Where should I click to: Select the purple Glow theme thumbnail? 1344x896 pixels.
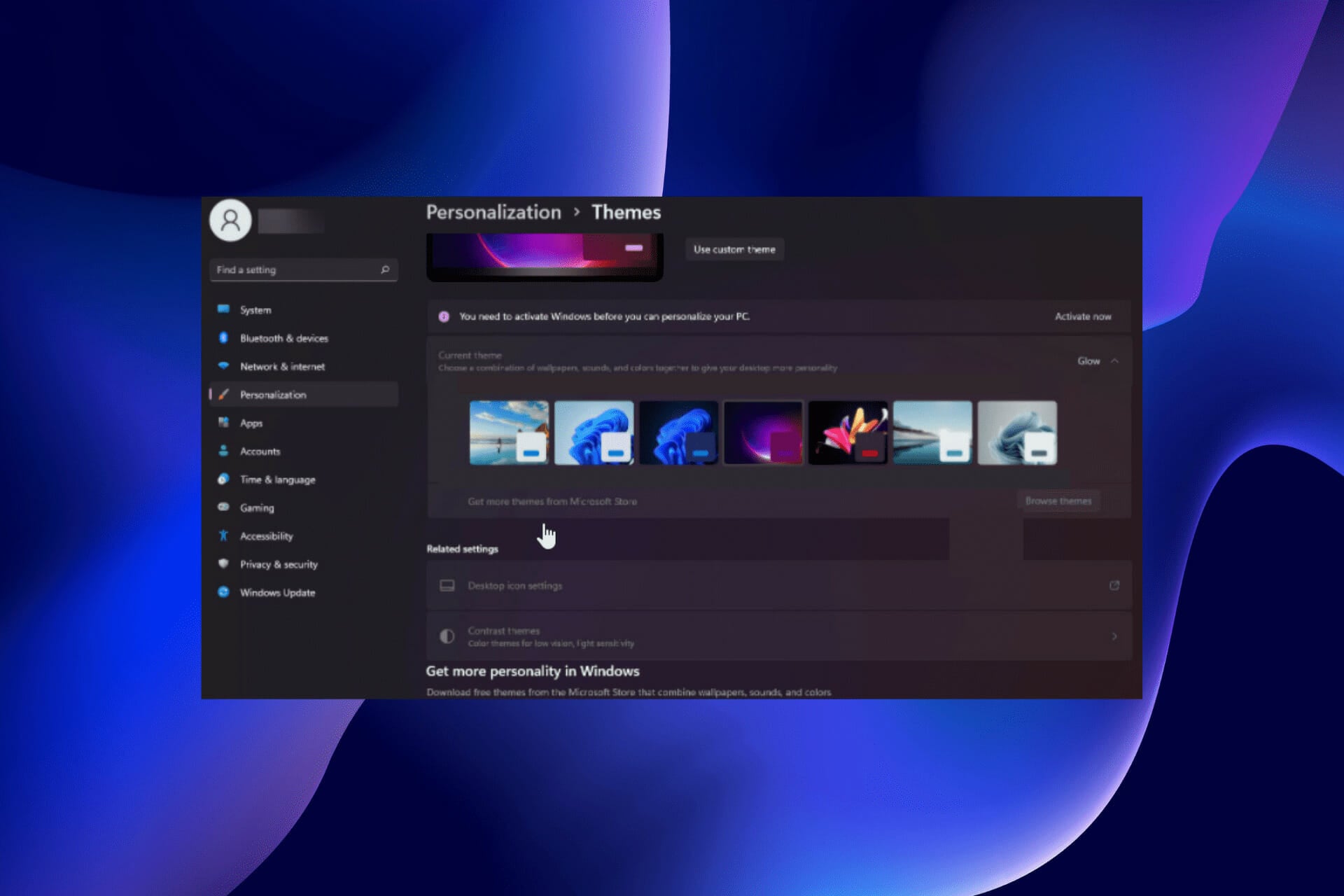[762, 432]
